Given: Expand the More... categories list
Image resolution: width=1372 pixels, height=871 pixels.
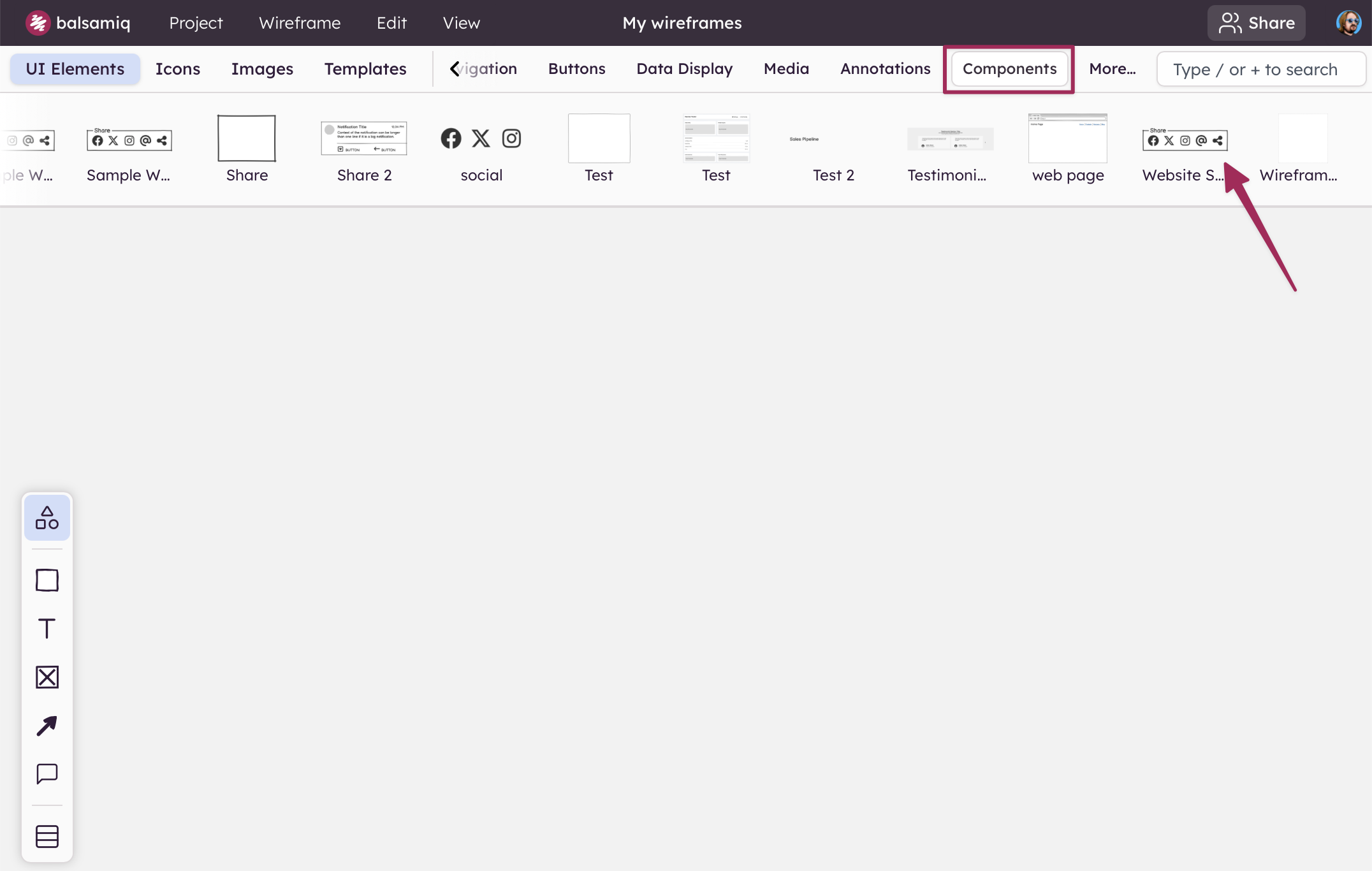Looking at the screenshot, I should click(x=1112, y=69).
